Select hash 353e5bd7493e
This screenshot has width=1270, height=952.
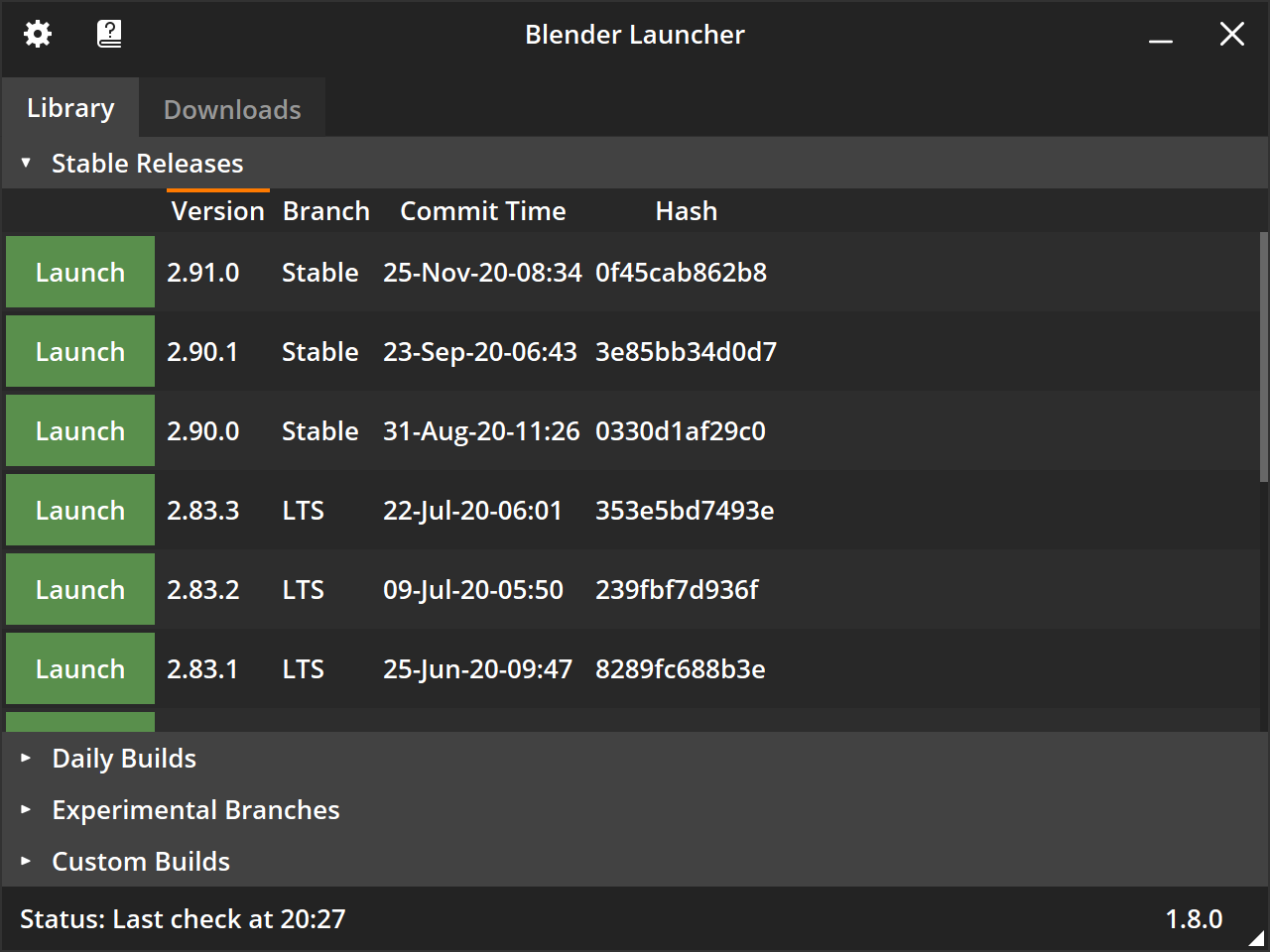tap(685, 511)
